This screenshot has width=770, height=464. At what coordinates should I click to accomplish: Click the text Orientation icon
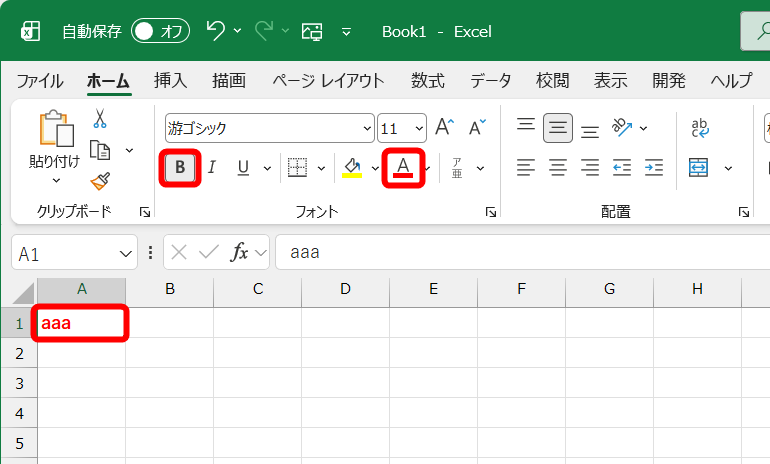(x=622, y=127)
